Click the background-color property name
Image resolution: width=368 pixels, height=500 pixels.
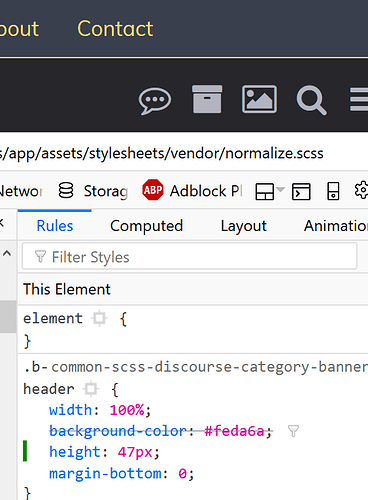[118, 431]
